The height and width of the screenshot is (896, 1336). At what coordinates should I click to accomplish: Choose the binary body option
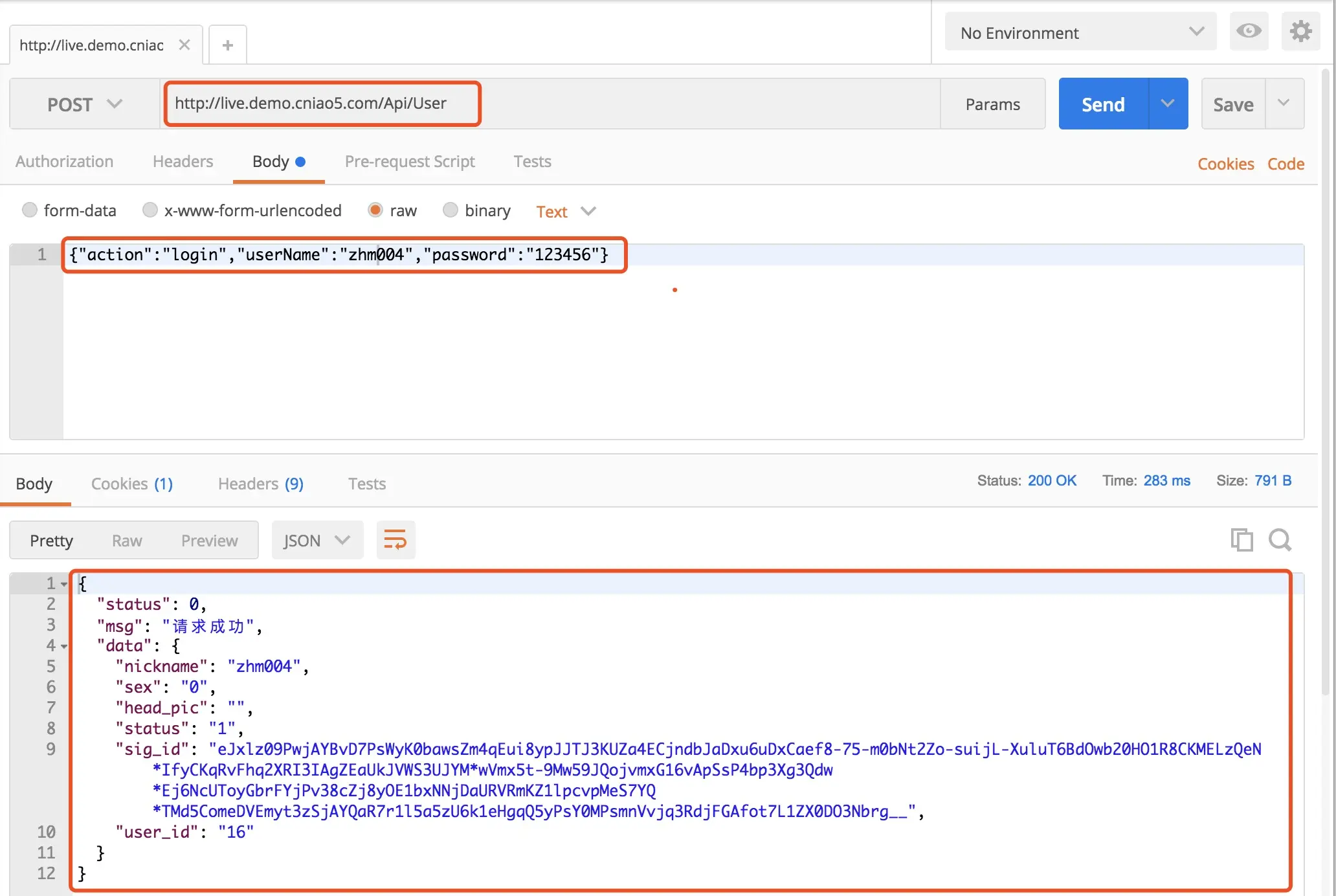451,210
